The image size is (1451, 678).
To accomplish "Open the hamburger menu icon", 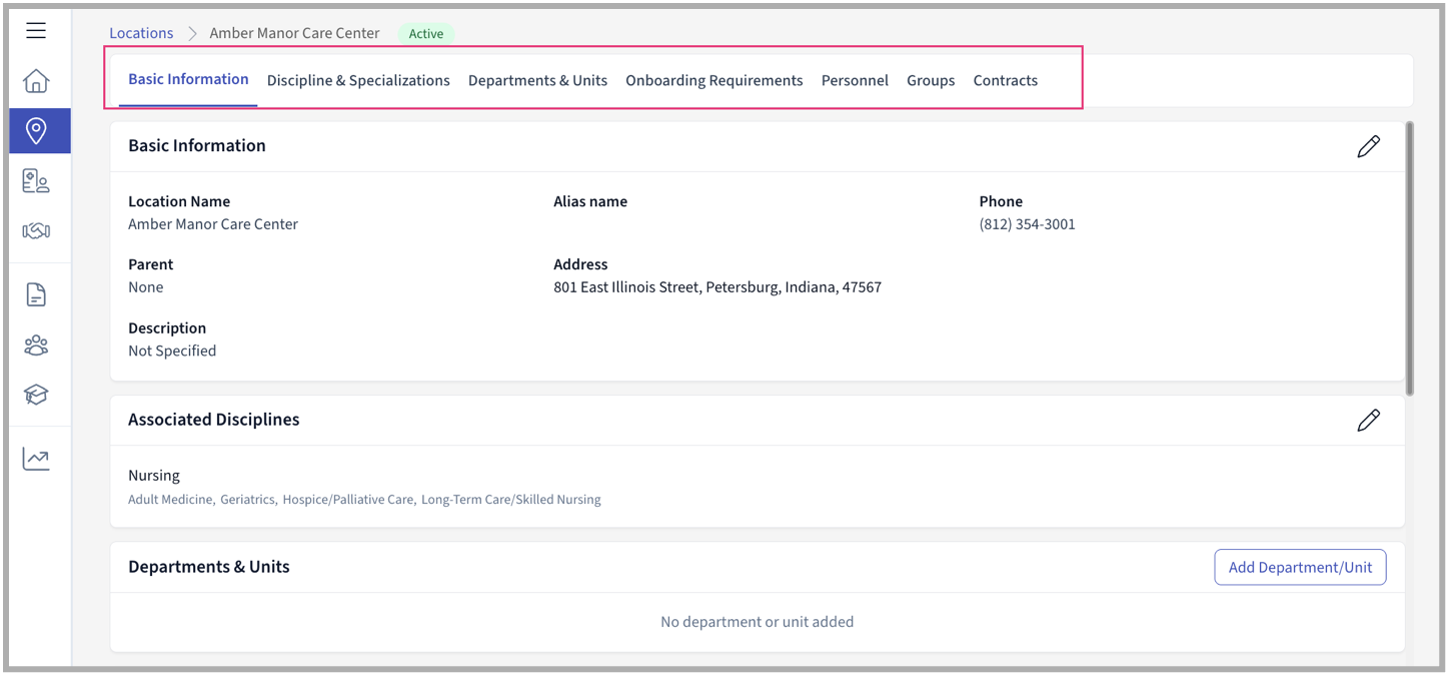I will coord(36,31).
